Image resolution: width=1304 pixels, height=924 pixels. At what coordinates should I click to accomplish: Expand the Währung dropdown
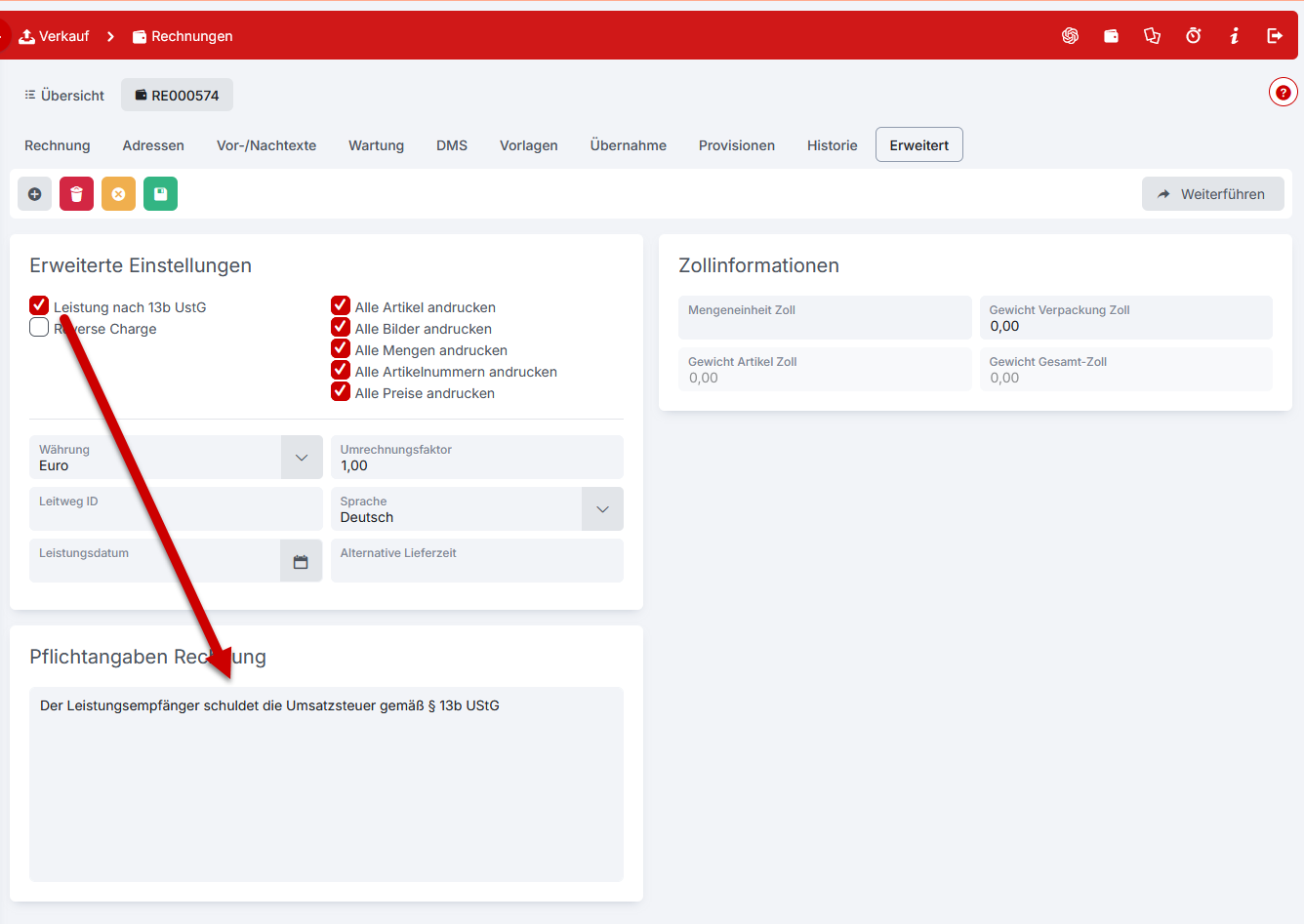point(302,458)
